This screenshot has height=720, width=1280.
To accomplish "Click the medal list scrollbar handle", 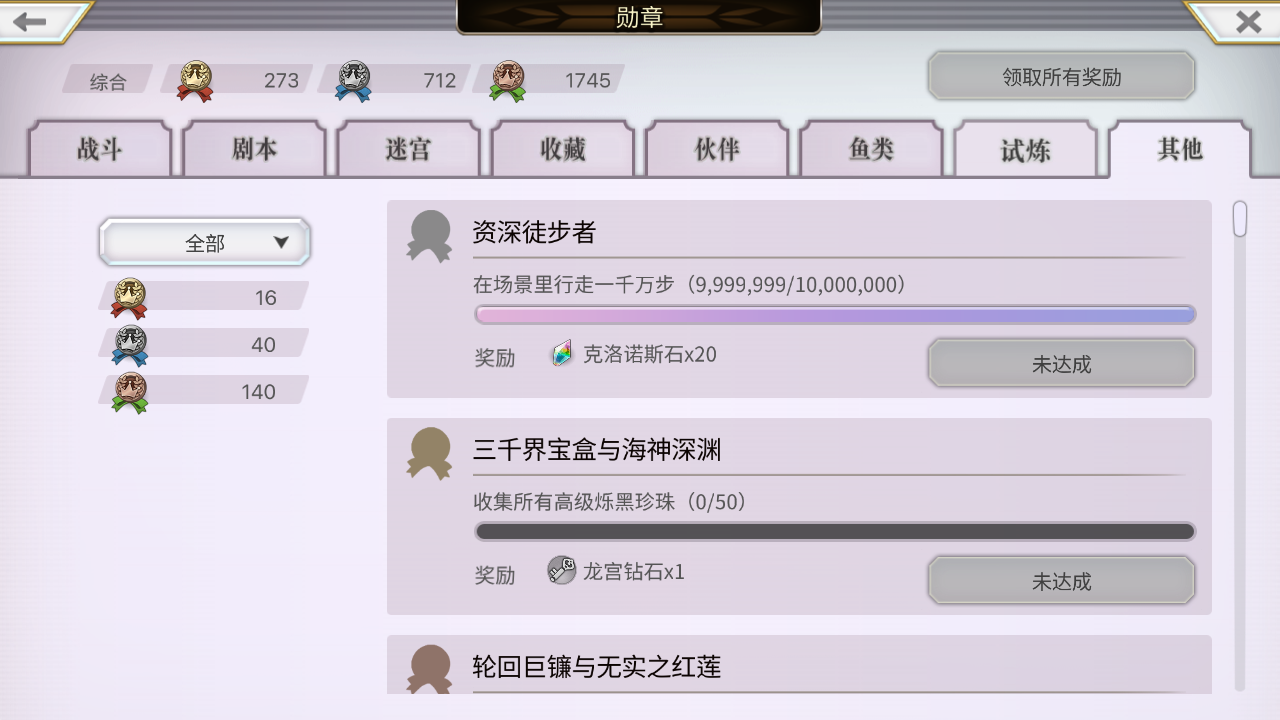I will click(x=1240, y=219).
